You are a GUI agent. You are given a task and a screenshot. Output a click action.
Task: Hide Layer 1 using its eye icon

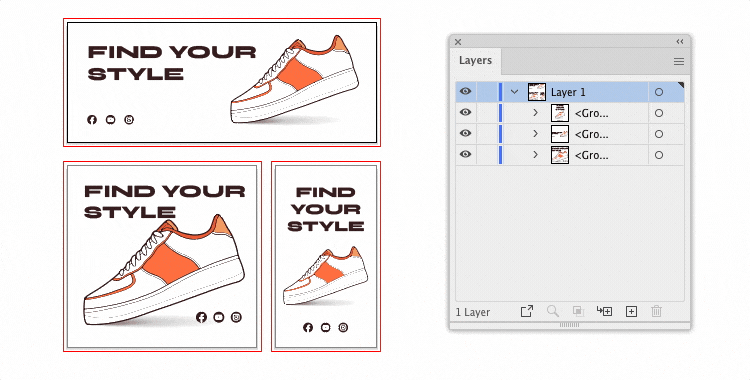pos(465,91)
